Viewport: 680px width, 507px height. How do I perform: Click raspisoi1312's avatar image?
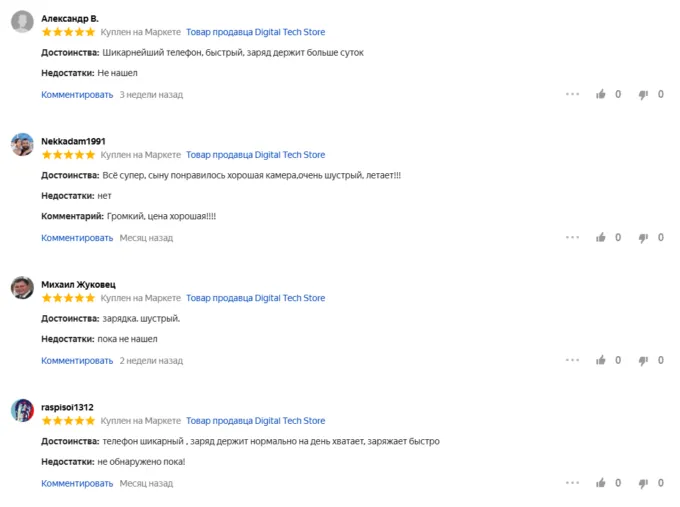(22, 410)
